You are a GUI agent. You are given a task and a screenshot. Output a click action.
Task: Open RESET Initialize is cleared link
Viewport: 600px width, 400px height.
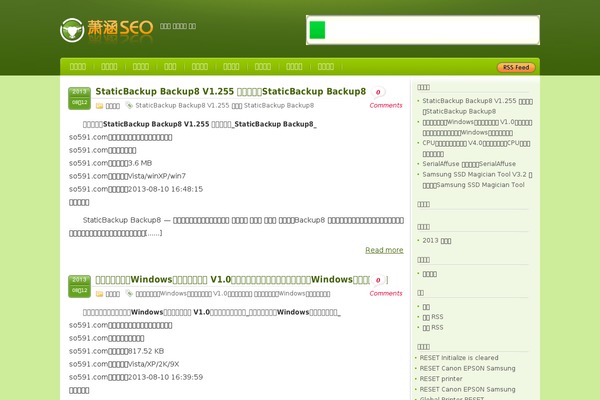[x=459, y=358]
